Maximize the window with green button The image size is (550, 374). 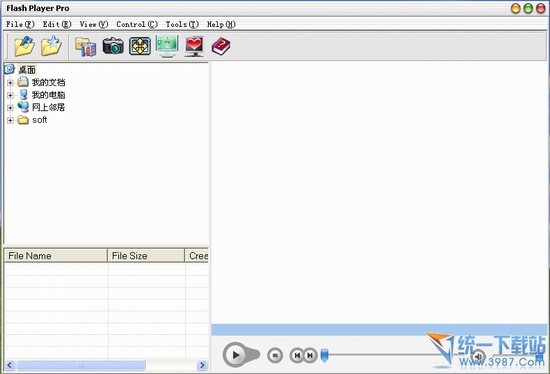(x=528, y=8)
